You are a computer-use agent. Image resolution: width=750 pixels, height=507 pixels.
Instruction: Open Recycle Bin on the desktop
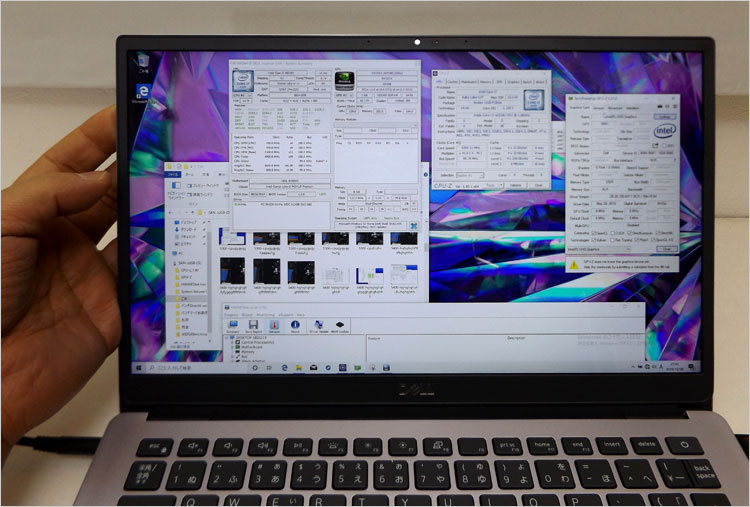tap(143, 63)
